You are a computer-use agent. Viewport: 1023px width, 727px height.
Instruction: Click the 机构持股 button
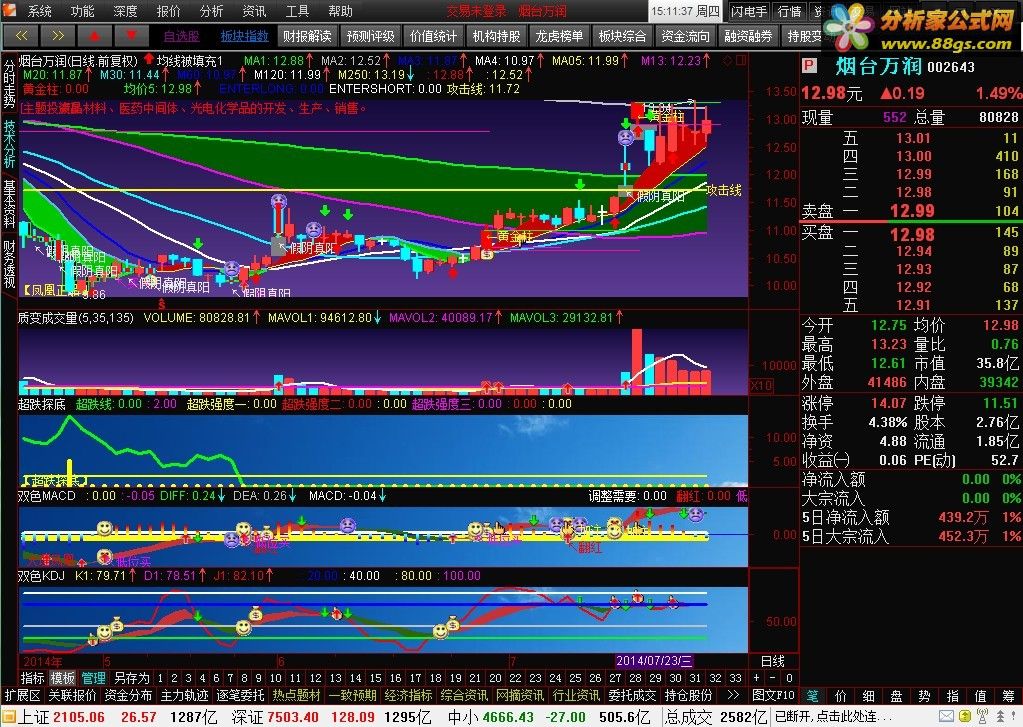496,36
